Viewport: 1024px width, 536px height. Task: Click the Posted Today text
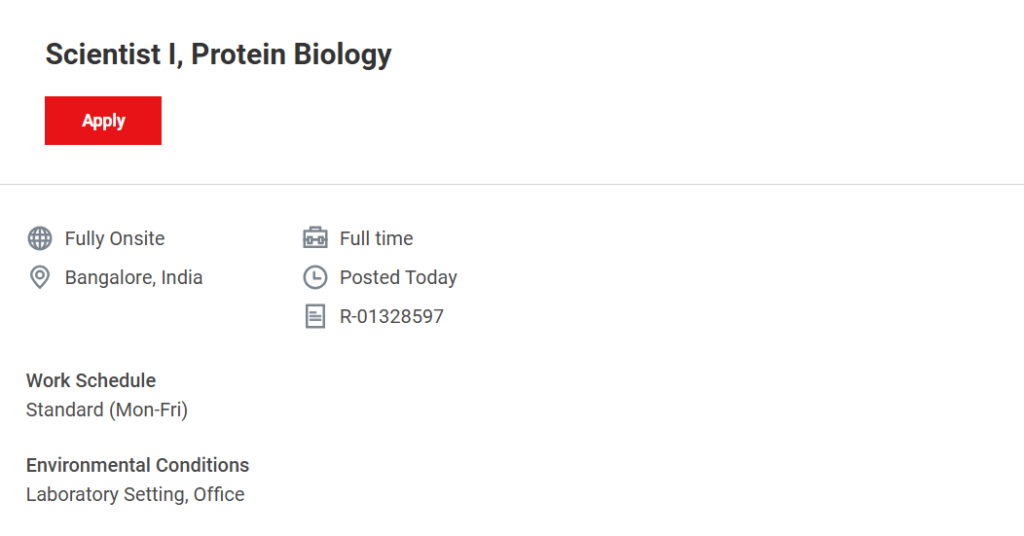pos(398,277)
